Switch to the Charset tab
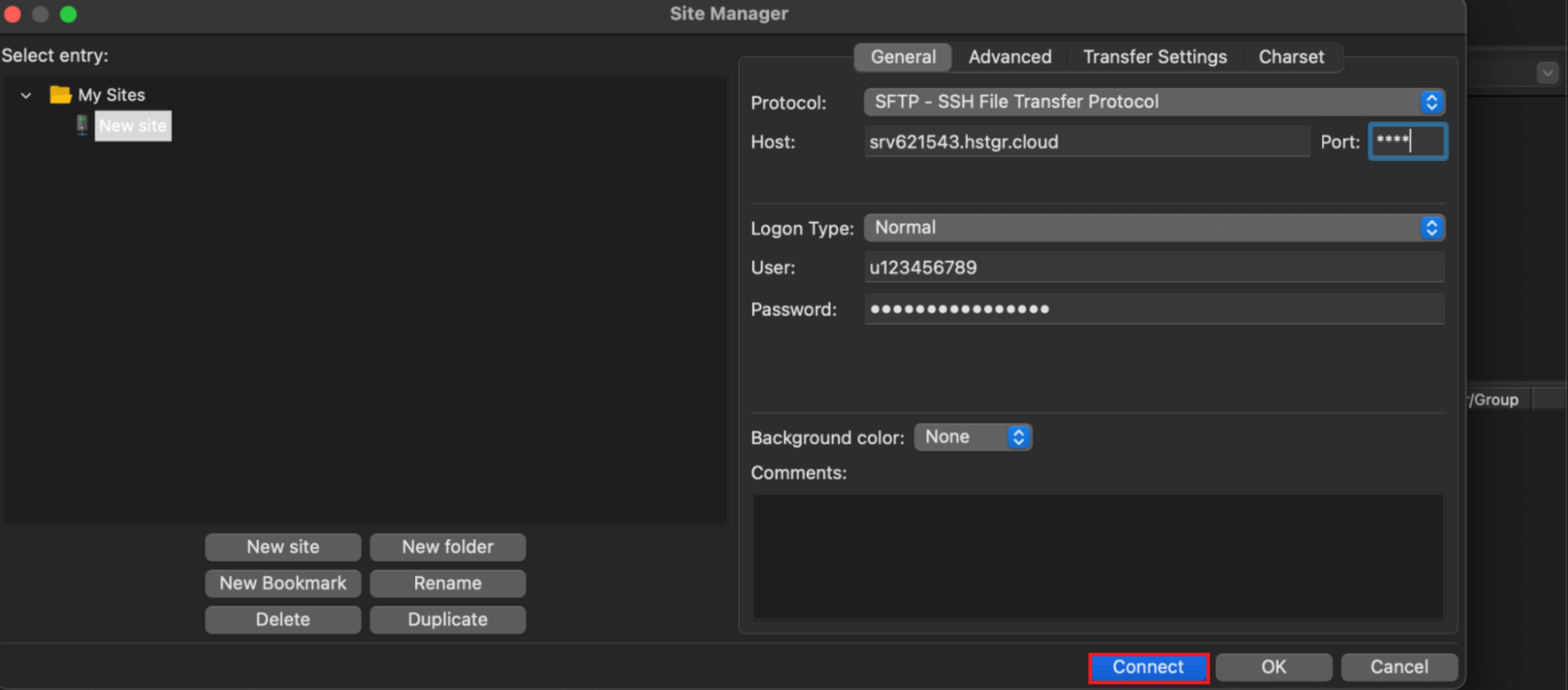Viewport: 1568px width, 690px height. click(1290, 57)
